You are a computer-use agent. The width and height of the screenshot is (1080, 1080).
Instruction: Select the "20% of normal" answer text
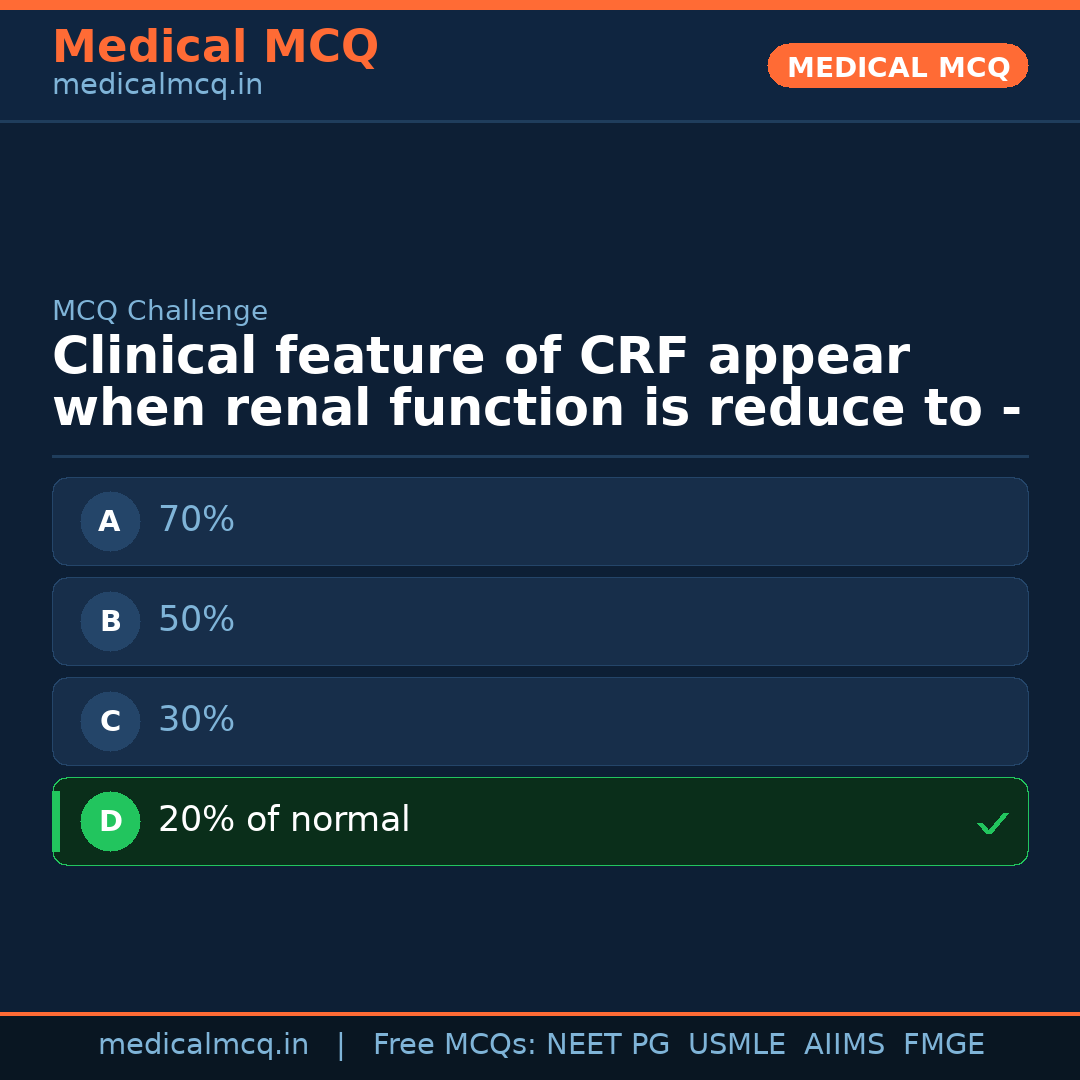tap(284, 820)
